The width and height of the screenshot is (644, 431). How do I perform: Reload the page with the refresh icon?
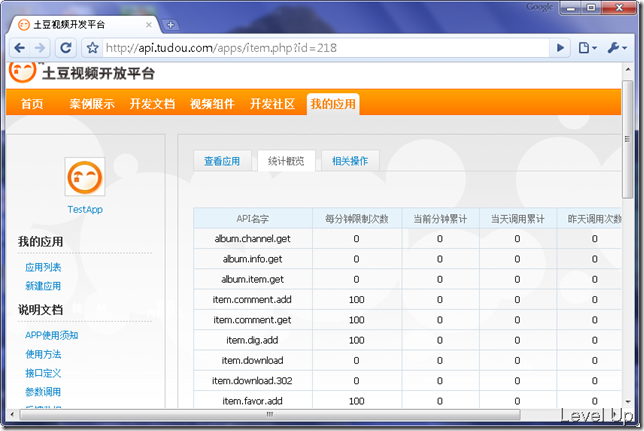(66, 48)
